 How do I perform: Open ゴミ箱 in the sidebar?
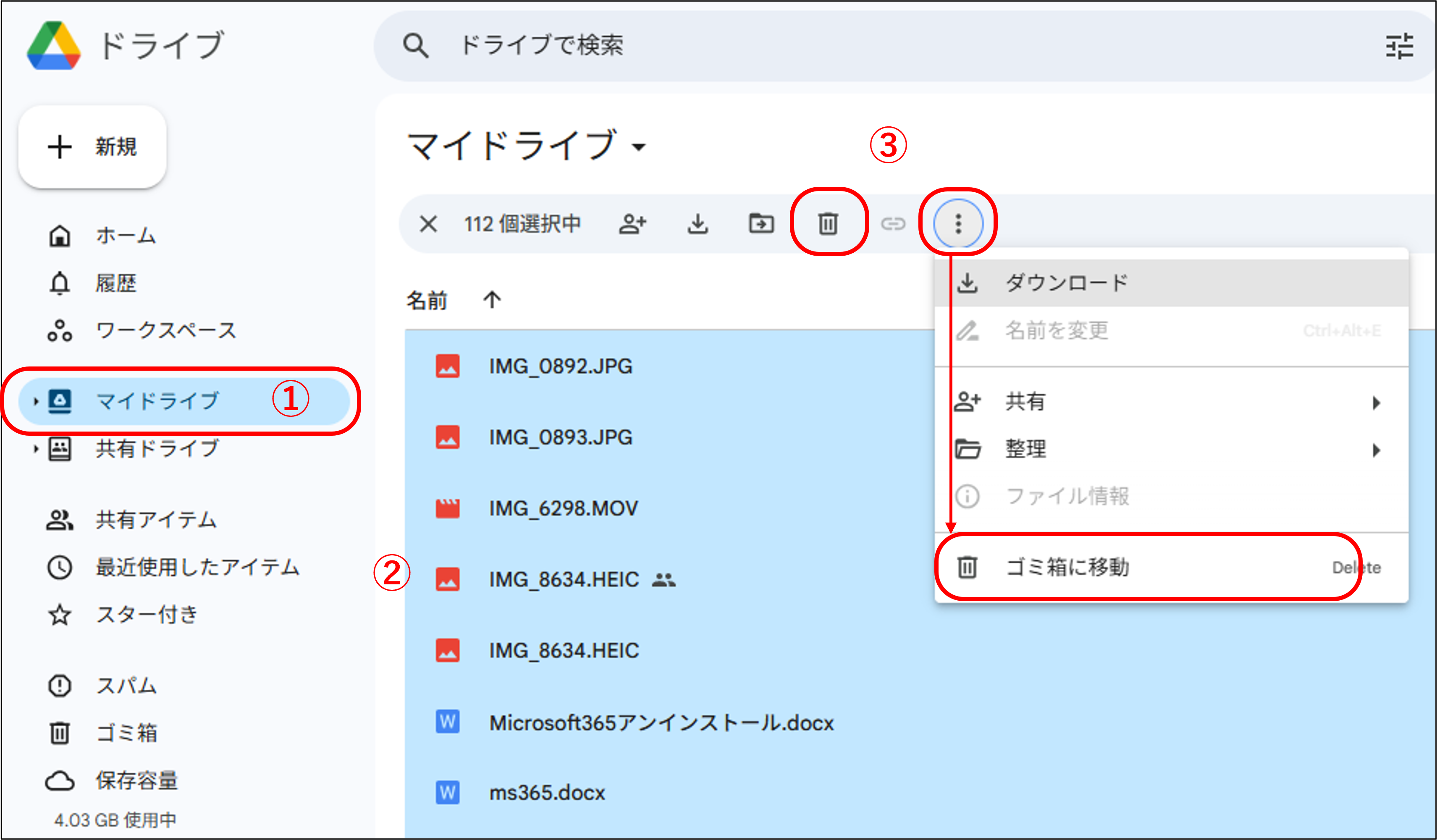click(x=102, y=733)
